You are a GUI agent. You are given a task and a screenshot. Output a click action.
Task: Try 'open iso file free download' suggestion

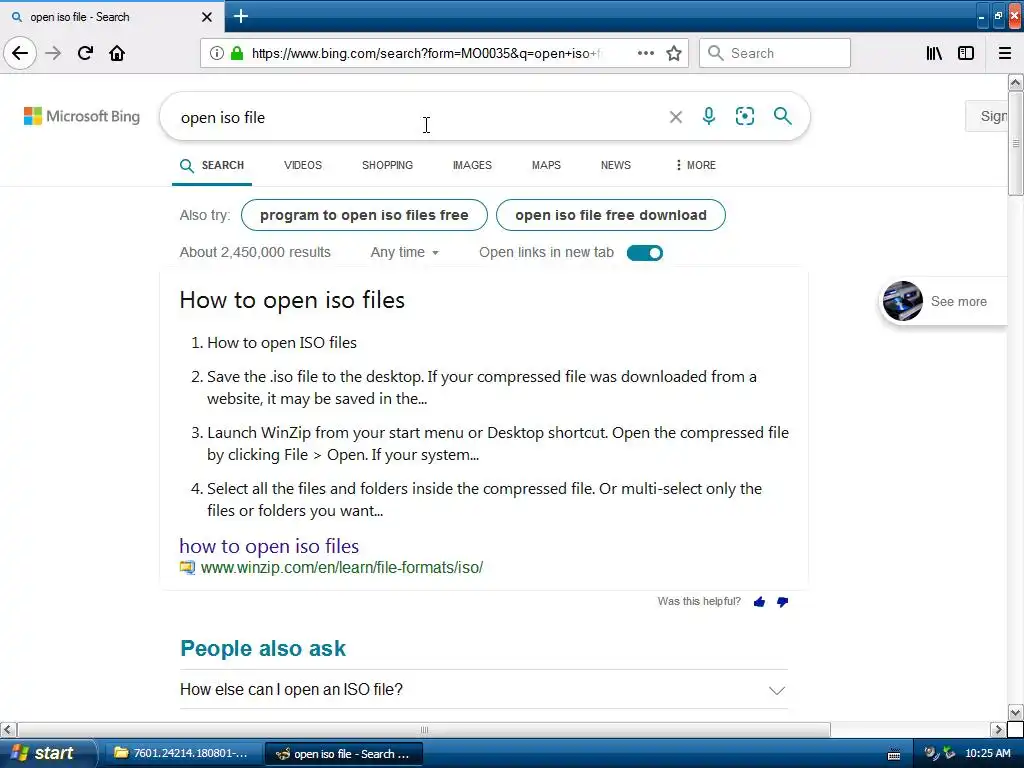(611, 215)
